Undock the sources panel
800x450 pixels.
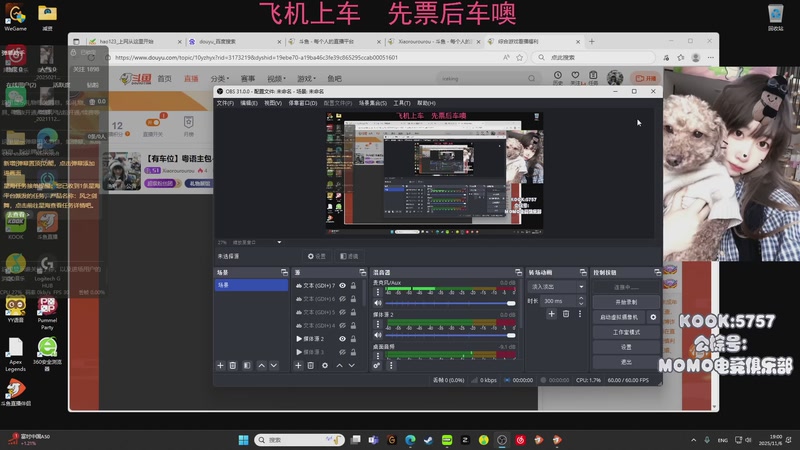[x=362, y=272]
